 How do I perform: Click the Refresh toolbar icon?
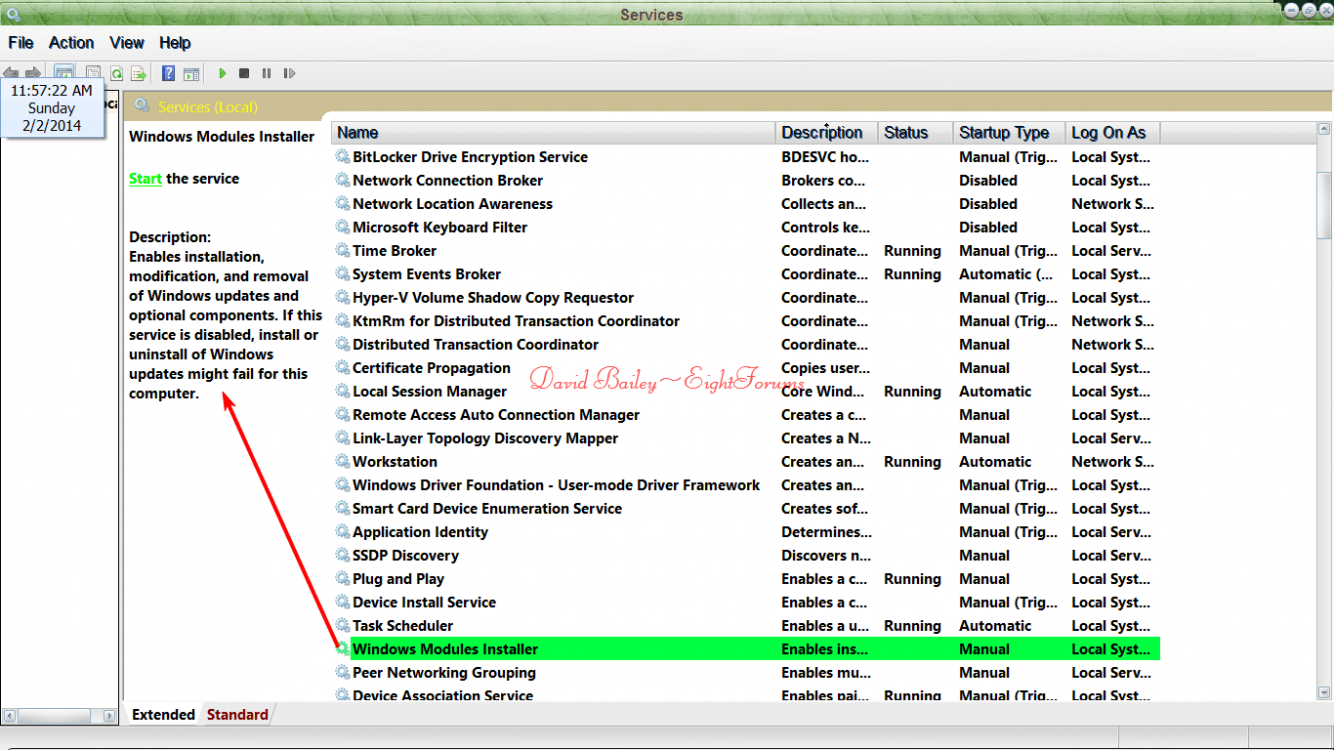pyautogui.click(x=116, y=73)
